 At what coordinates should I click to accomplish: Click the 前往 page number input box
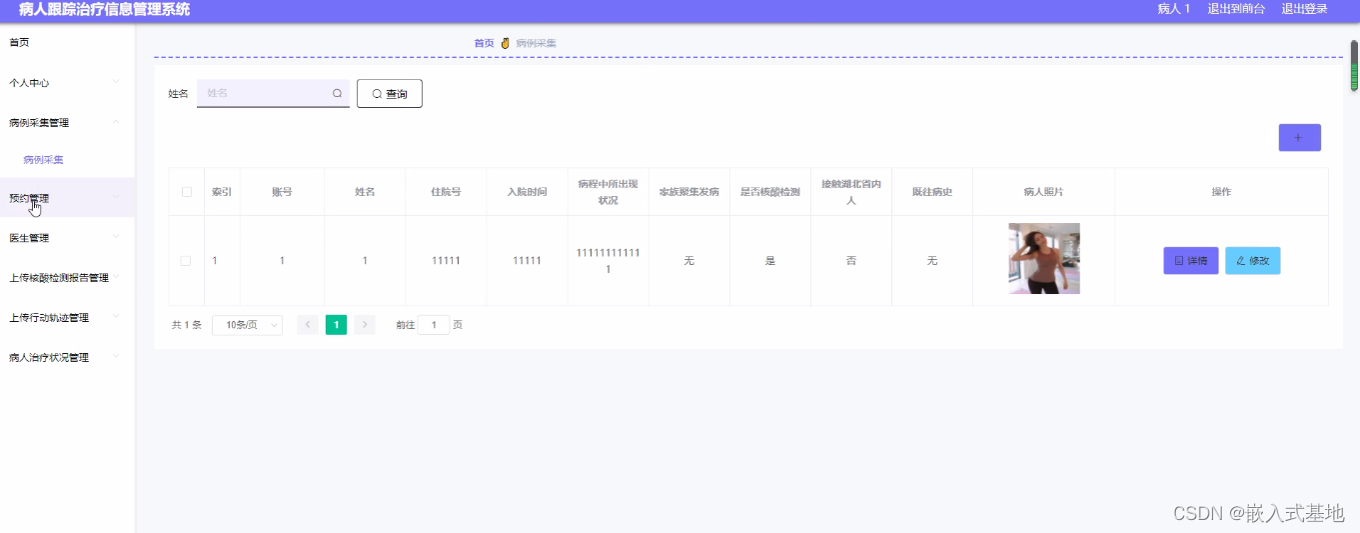click(434, 325)
